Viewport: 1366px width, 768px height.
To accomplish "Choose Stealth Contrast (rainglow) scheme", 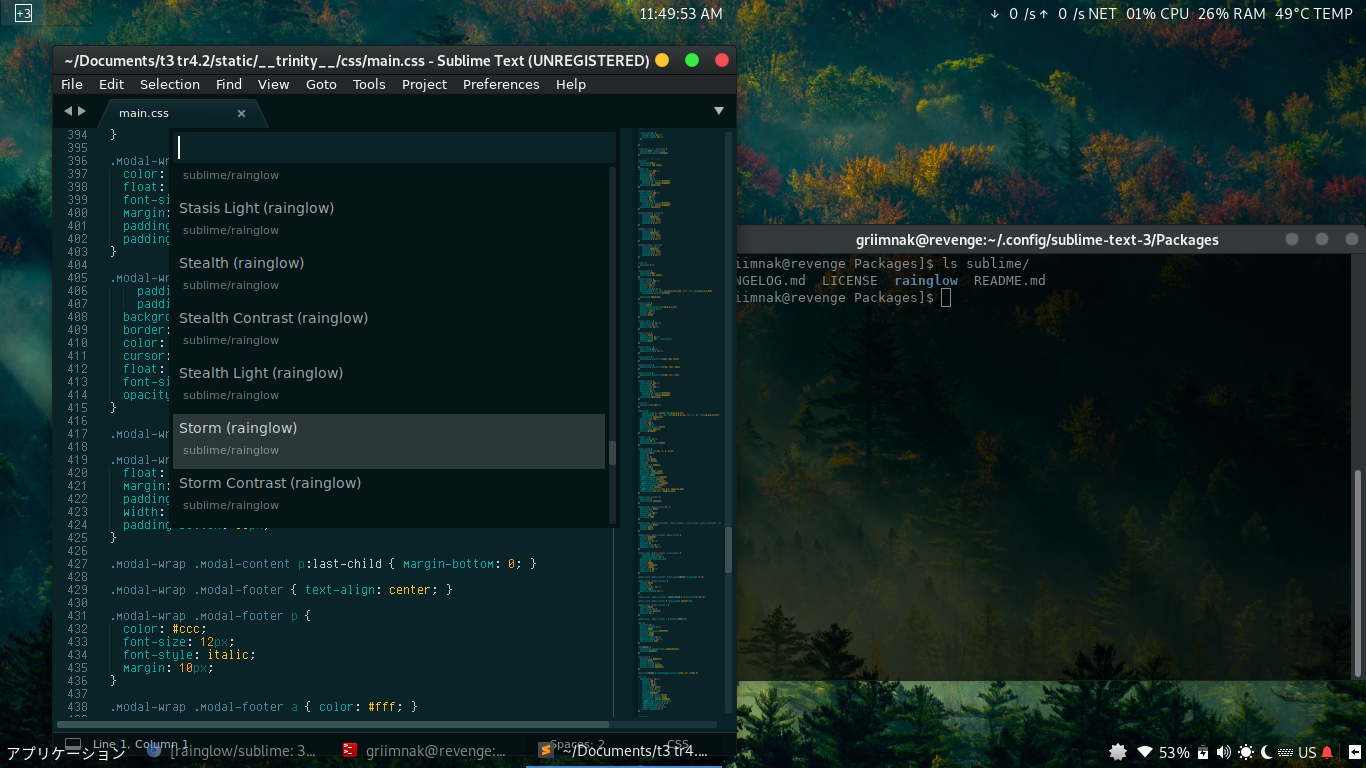I will (x=389, y=328).
